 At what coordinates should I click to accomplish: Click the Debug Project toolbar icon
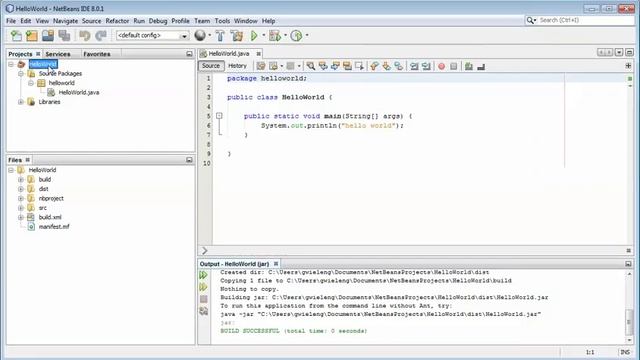click(x=275, y=36)
